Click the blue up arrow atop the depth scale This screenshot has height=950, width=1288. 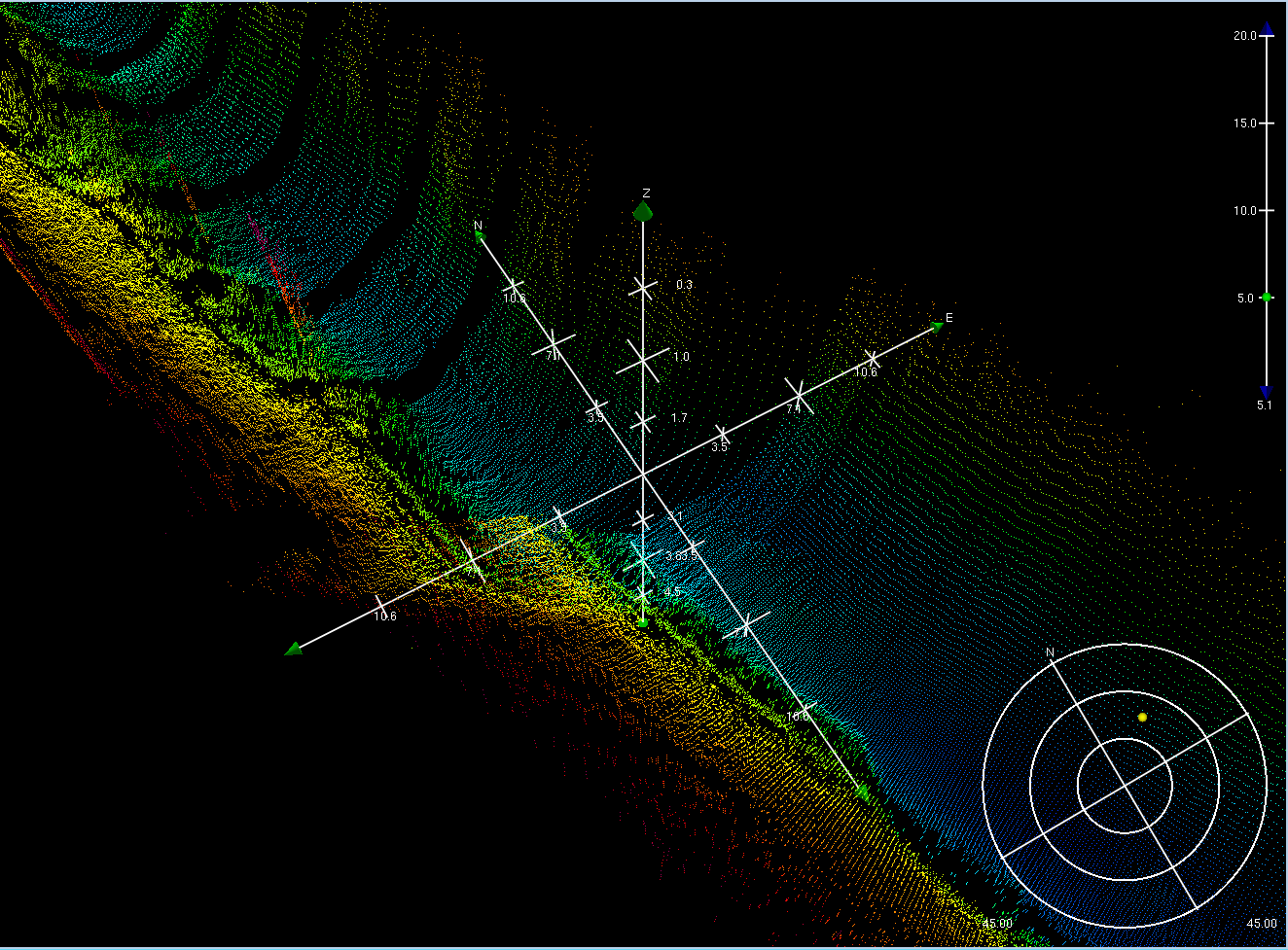pos(1268,28)
